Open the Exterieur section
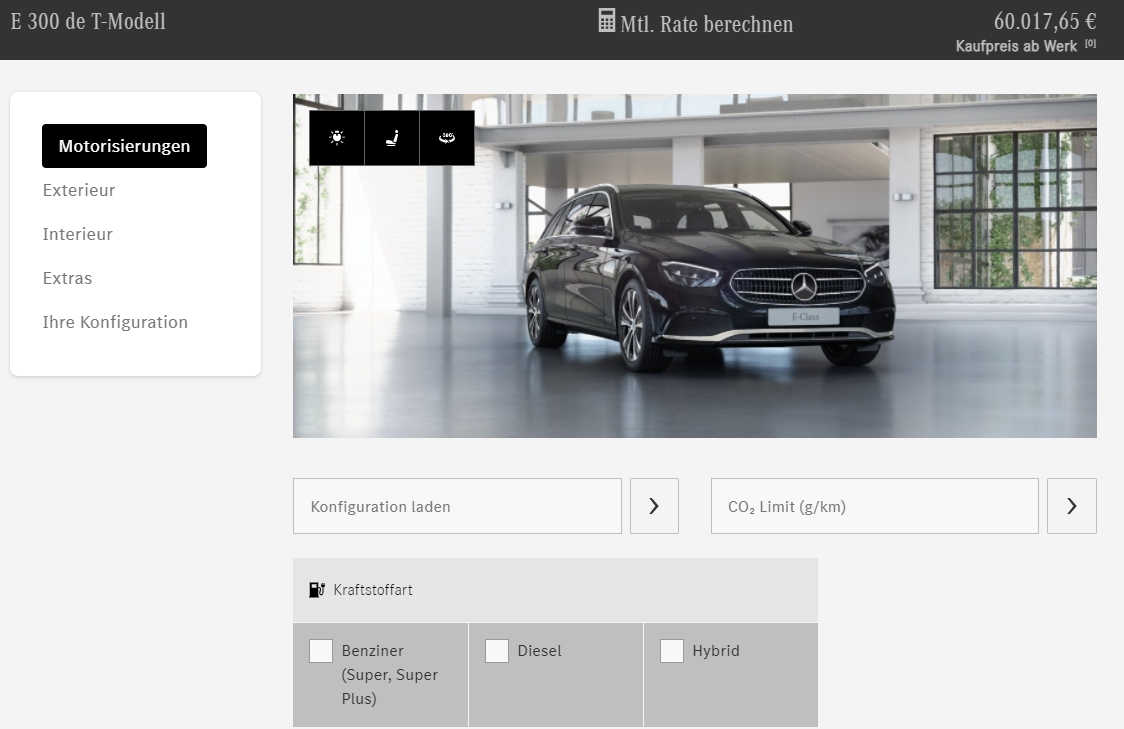Viewport: 1124px width, 729px height. tap(79, 190)
